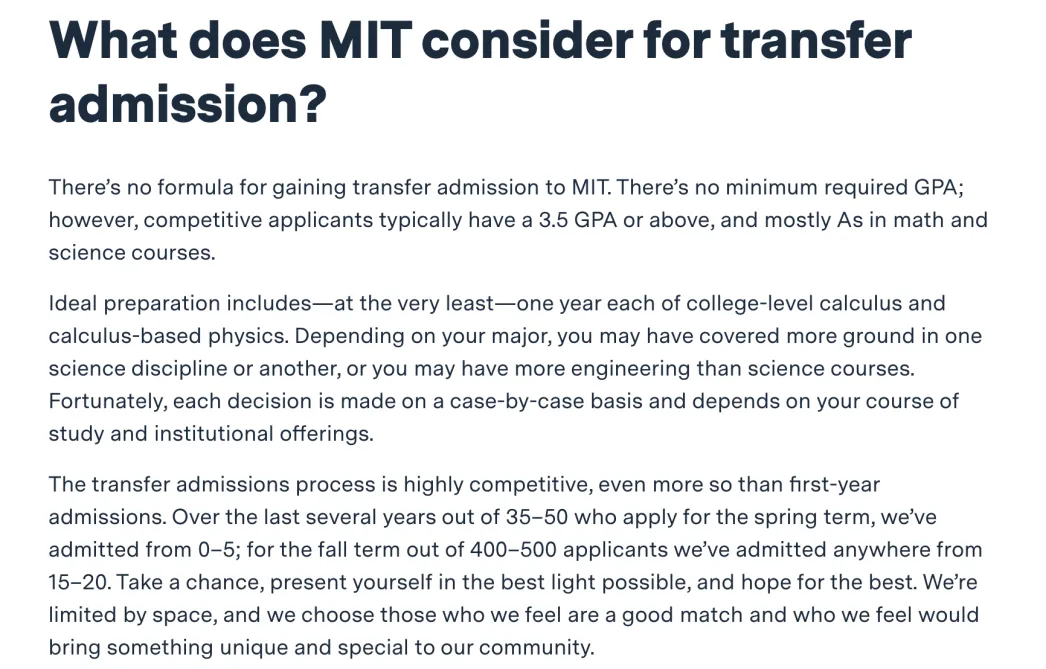
Task: Click the heading 'What does MIT consider for transfer admission?'
Action: click(x=480, y=72)
